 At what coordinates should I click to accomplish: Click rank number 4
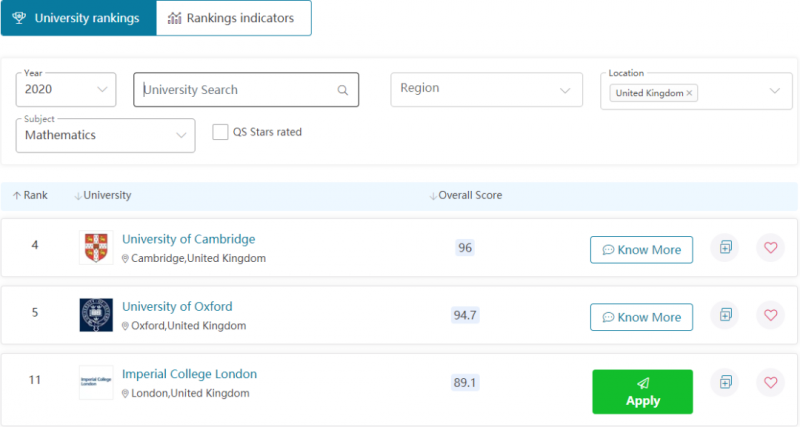point(35,245)
